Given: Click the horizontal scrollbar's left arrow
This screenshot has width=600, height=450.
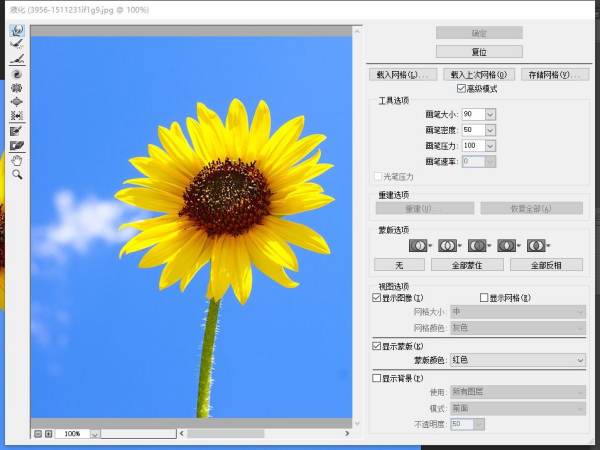Looking at the screenshot, I should pos(182,434).
